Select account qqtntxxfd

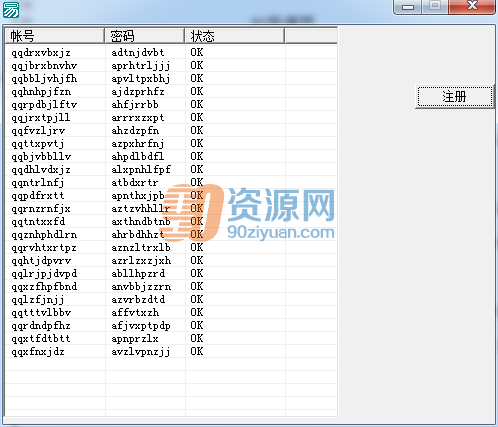click(x=38, y=222)
